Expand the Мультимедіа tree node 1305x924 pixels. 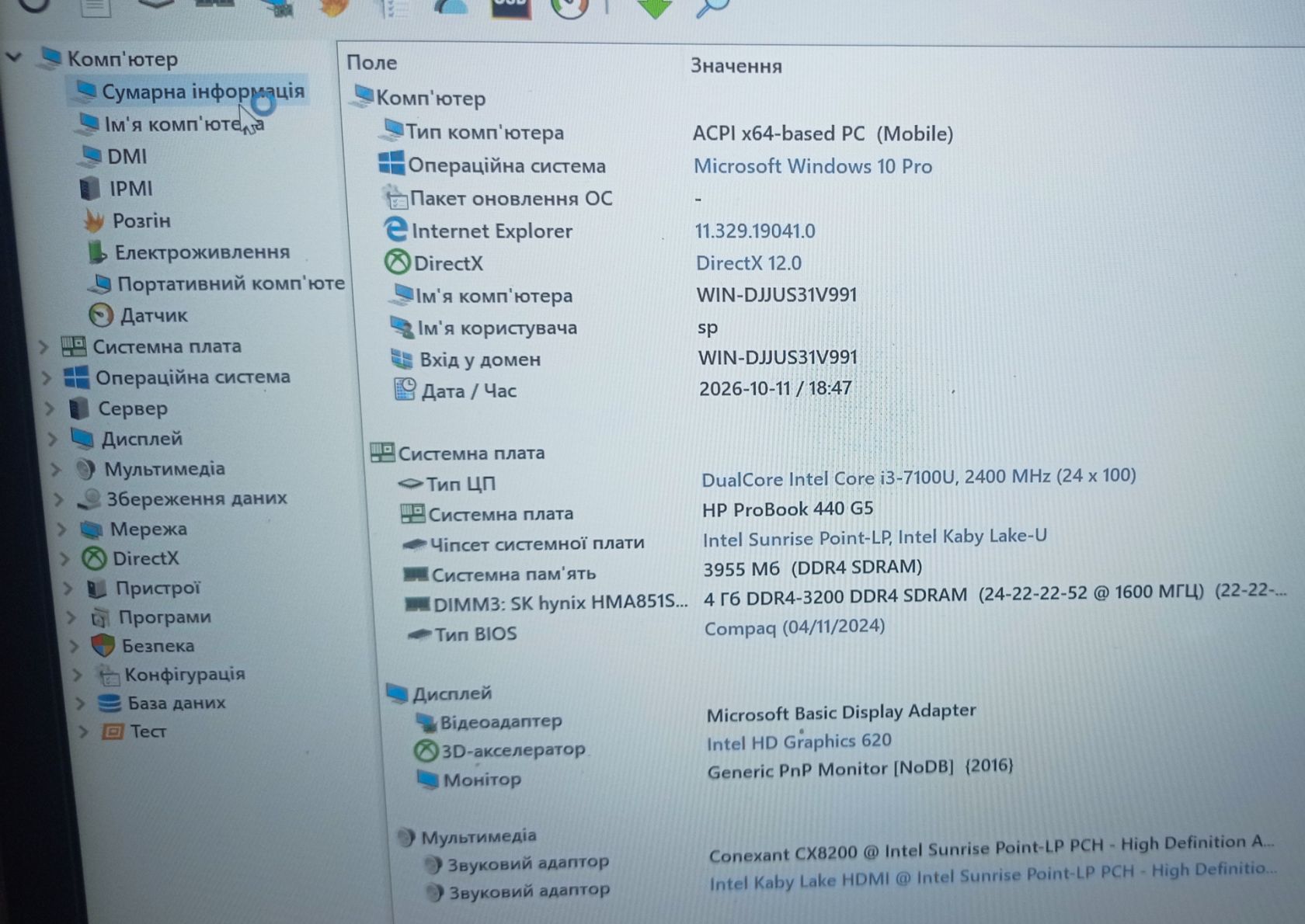click(56, 469)
